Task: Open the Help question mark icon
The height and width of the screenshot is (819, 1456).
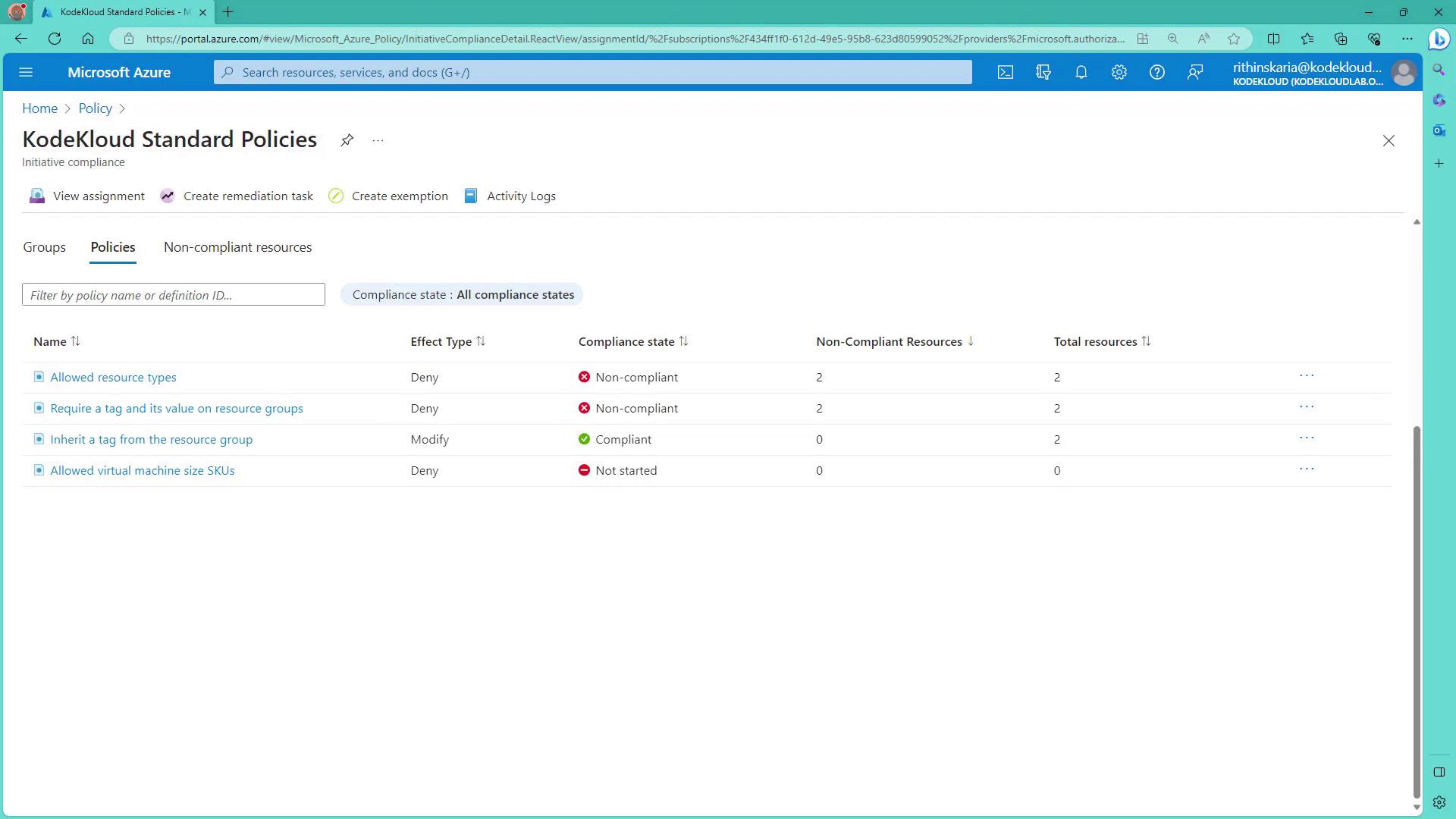Action: tap(1157, 72)
